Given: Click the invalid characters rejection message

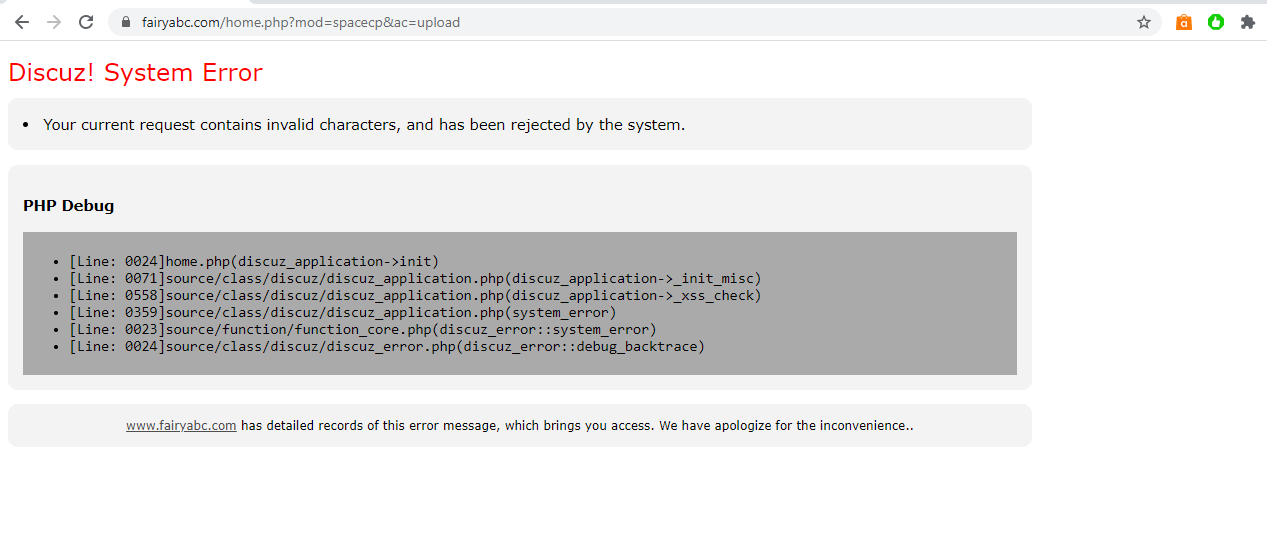Looking at the screenshot, I should [364, 125].
